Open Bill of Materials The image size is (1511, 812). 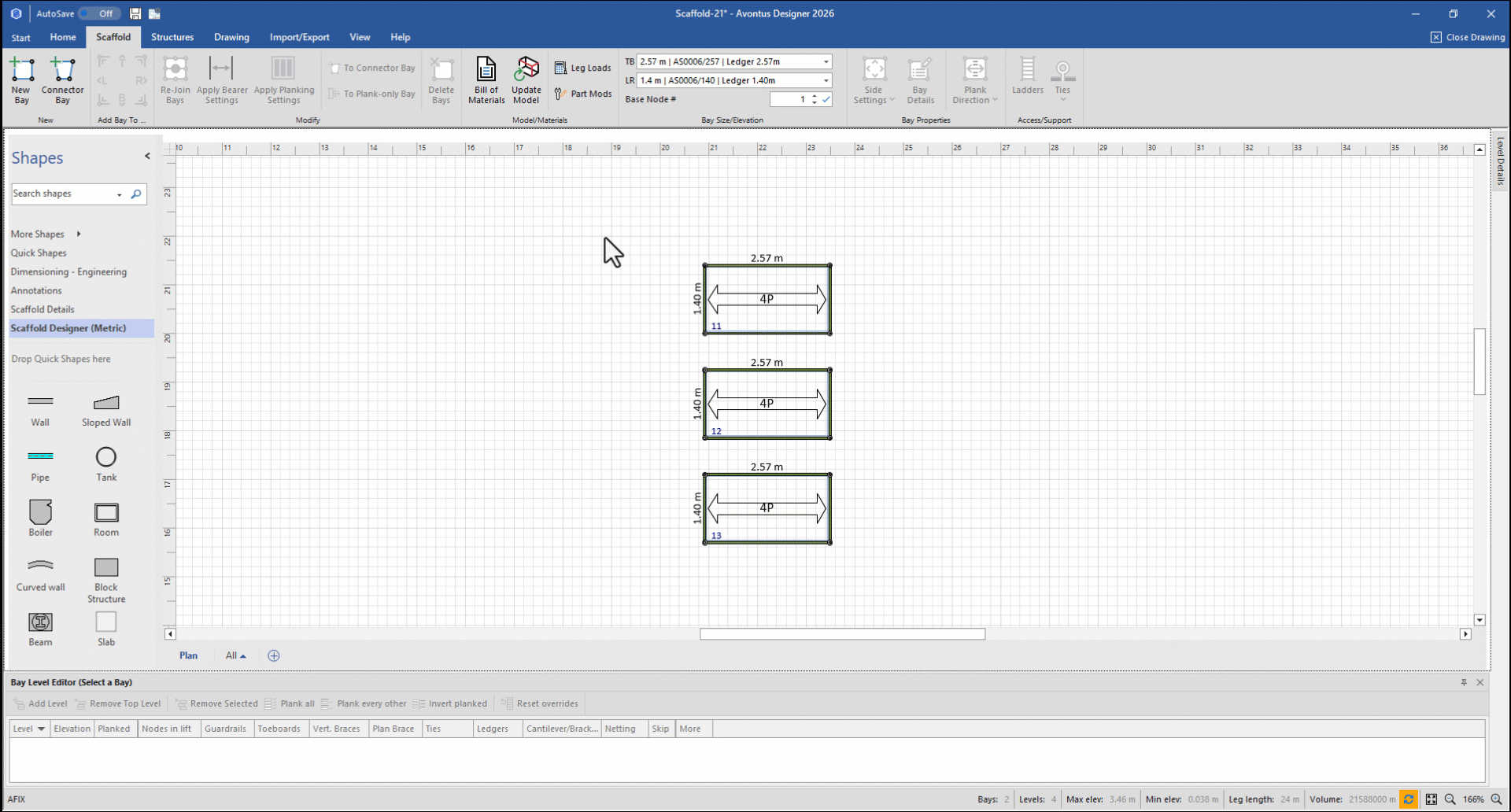pos(486,79)
